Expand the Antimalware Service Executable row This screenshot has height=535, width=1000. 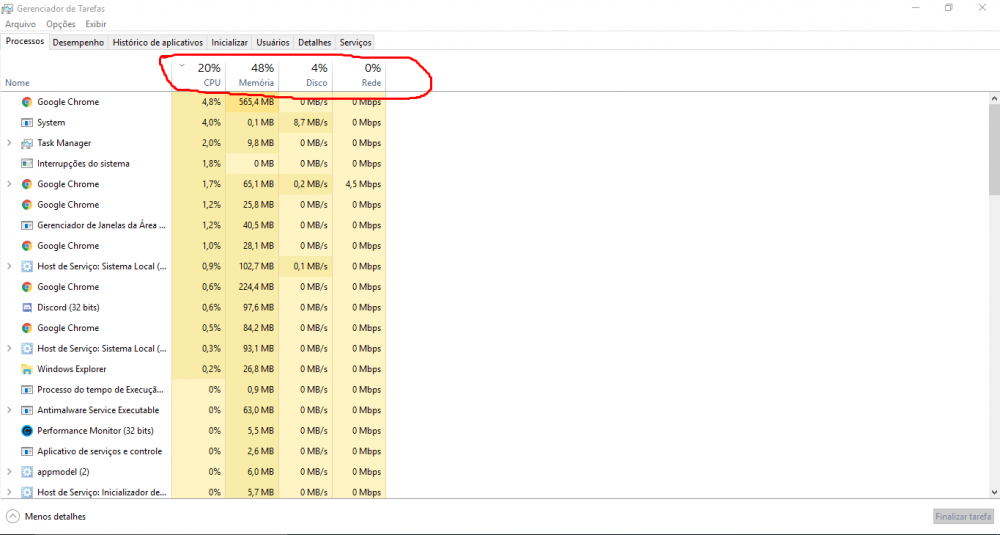pos(9,410)
